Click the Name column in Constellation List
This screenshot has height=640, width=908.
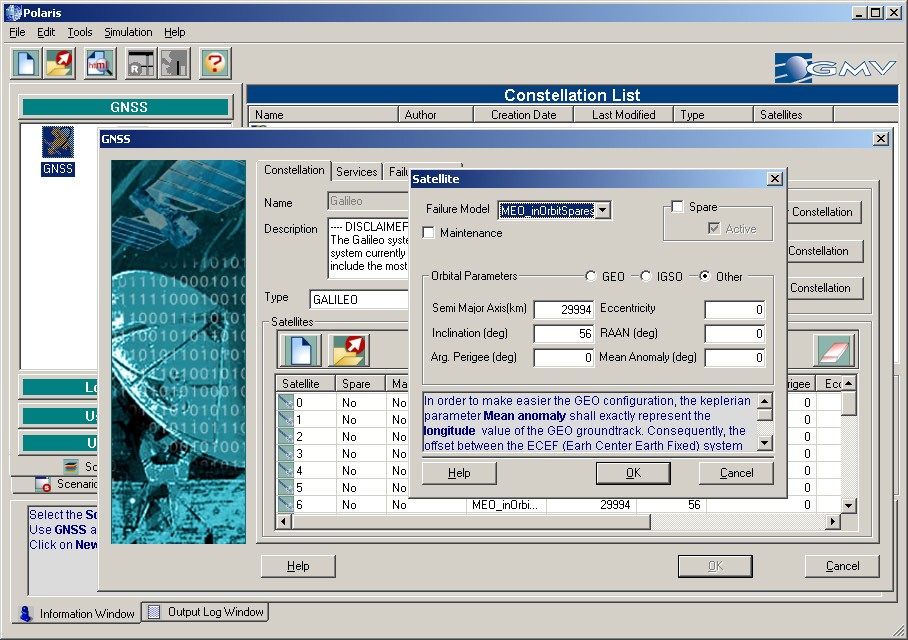tap(323, 115)
